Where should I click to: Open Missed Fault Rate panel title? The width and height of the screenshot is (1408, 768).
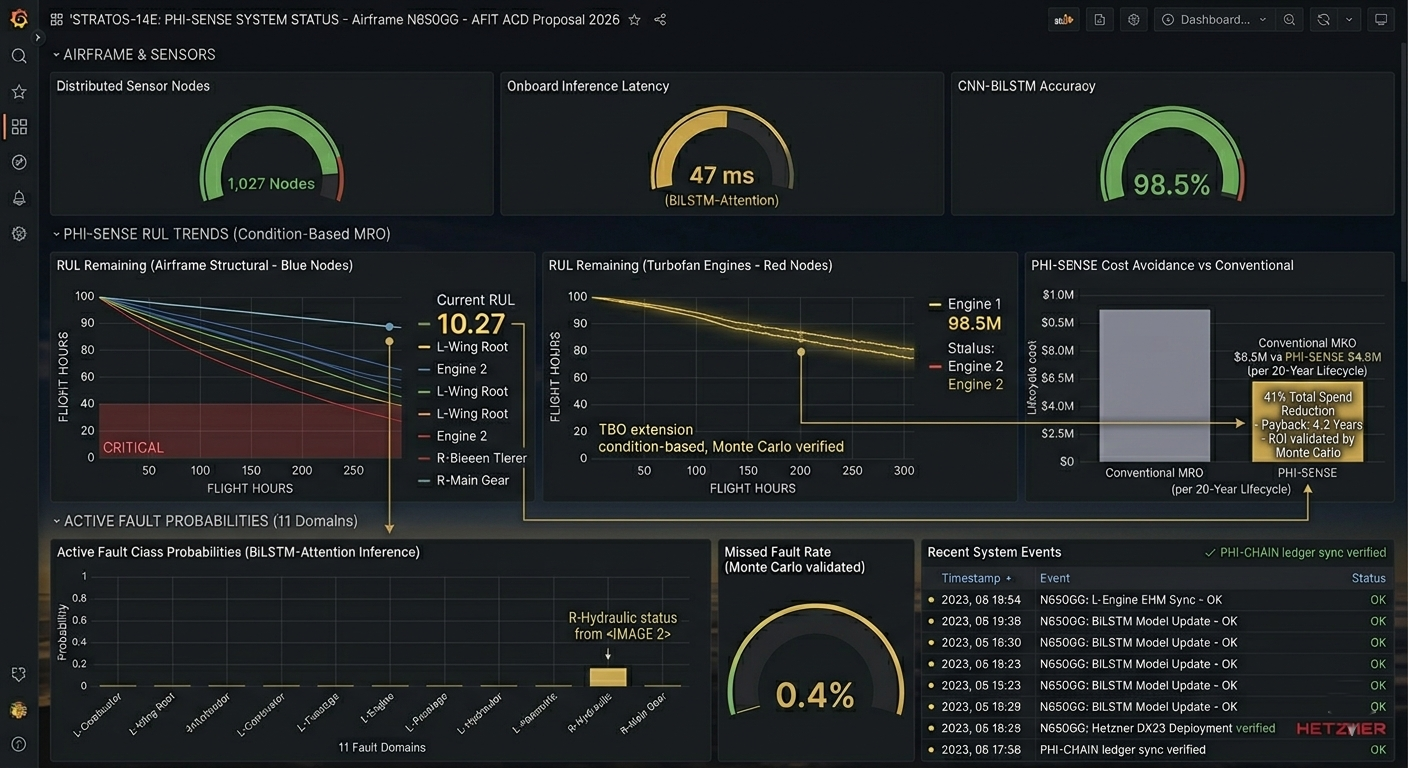click(795, 559)
